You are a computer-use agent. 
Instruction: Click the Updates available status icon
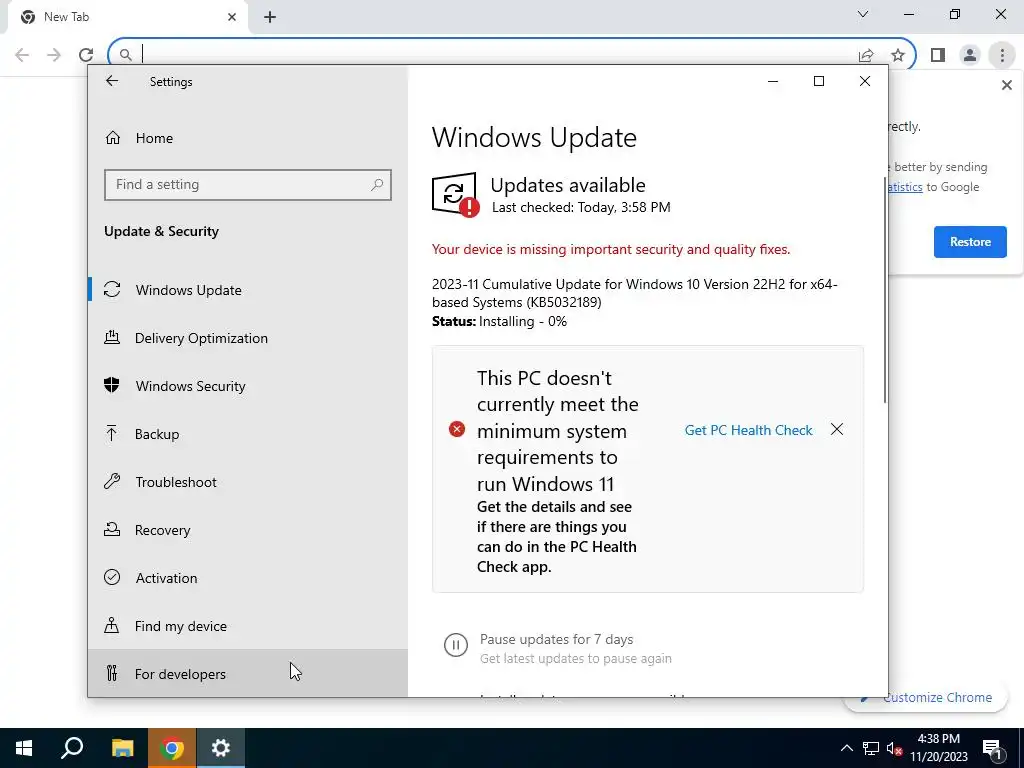[x=455, y=195]
